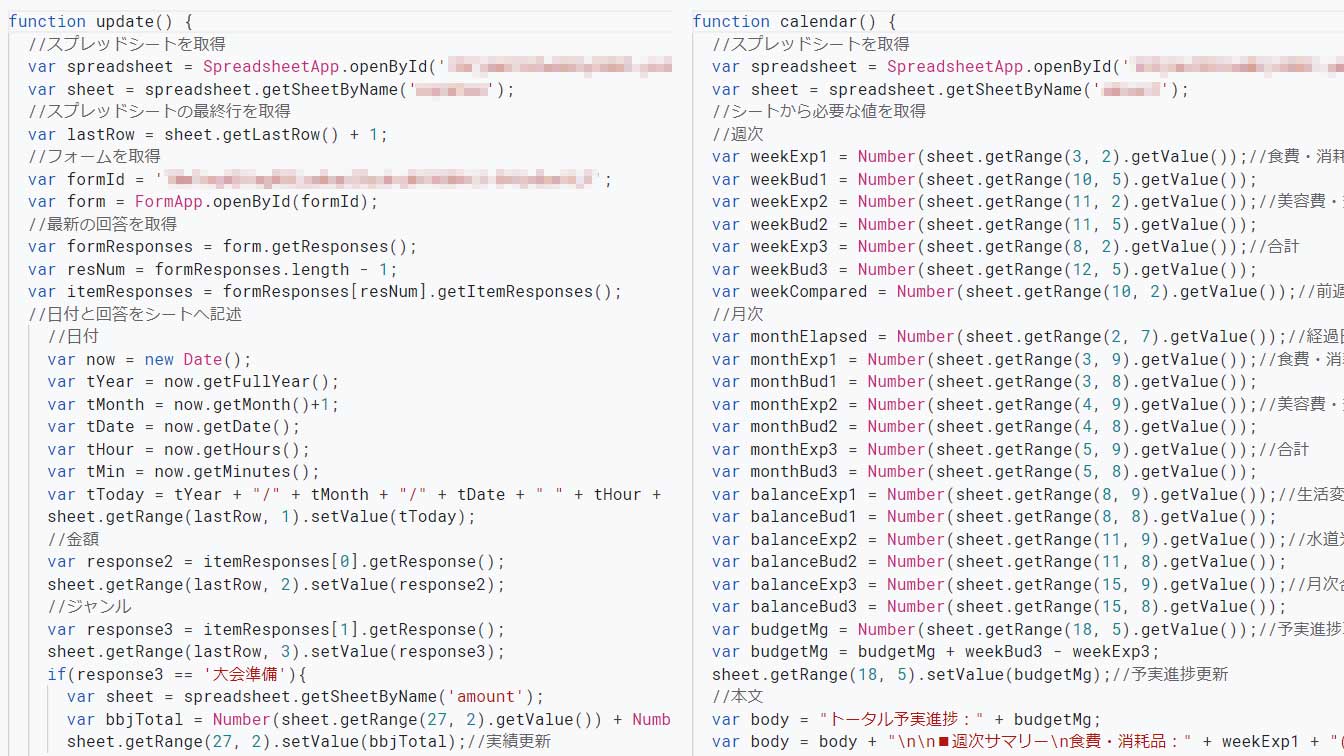Screen dimensions: 1344x756
Task: Click 'var response2 = itemResponses[0].getResponse();' line
Action: coord(276,561)
